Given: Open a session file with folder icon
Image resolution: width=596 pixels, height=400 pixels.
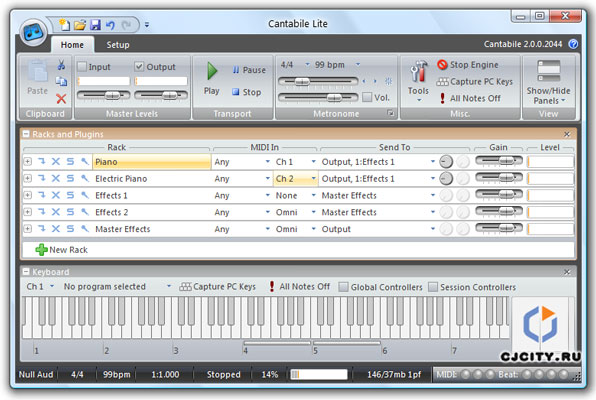Looking at the screenshot, I should click(x=80, y=25).
